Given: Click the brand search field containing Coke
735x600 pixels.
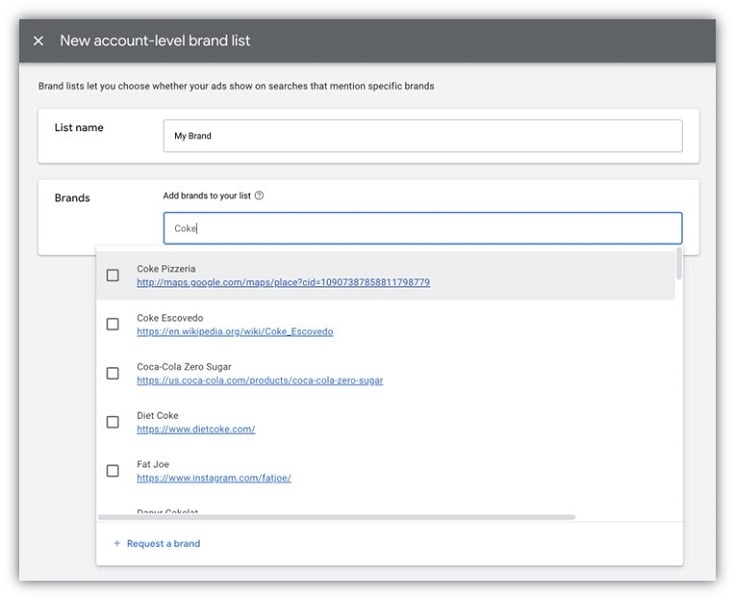Looking at the screenshot, I should pyautogui.click(x=422, y=228).
